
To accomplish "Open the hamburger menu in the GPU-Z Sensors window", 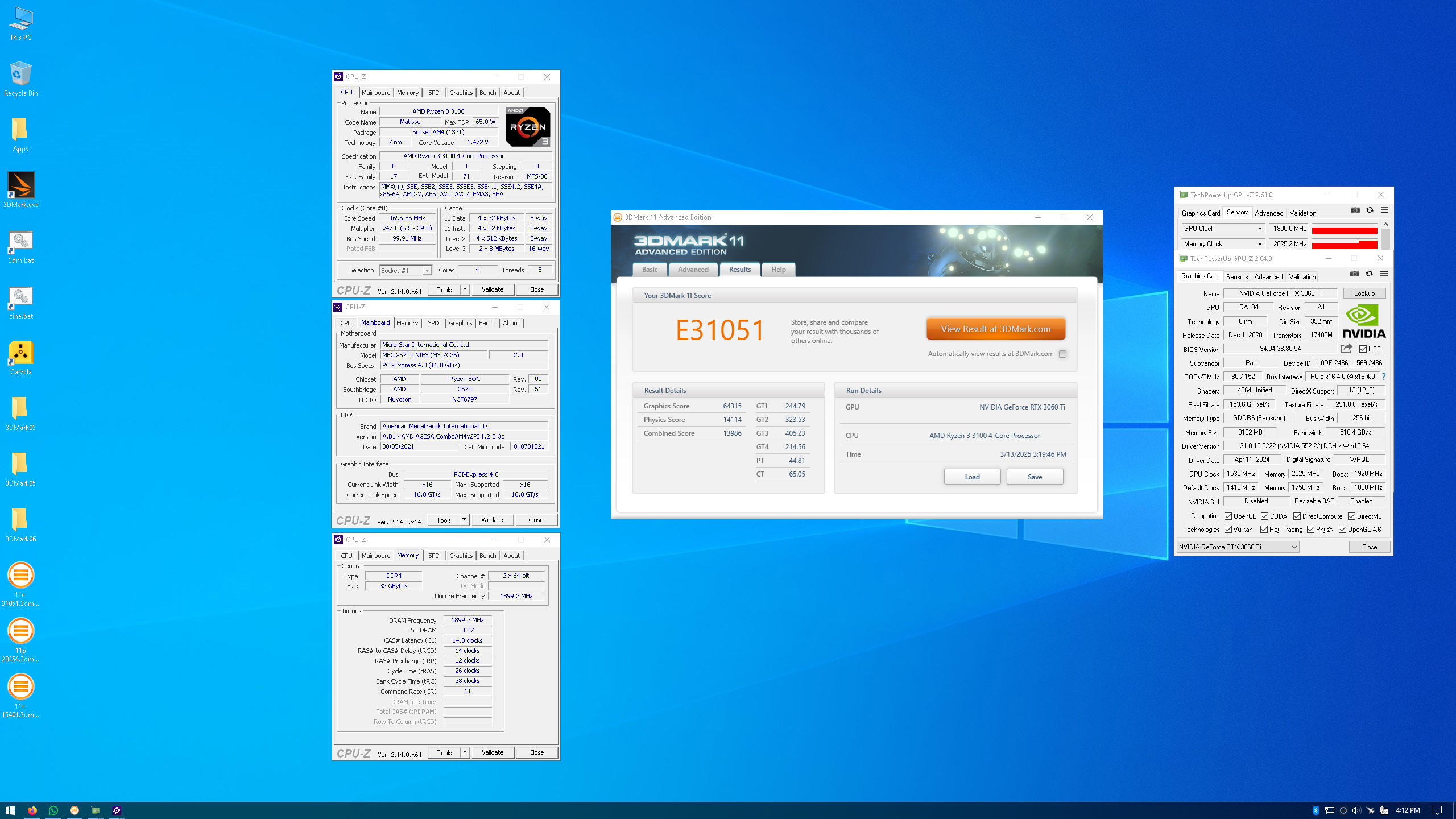I will click(x=1385, y=210).
